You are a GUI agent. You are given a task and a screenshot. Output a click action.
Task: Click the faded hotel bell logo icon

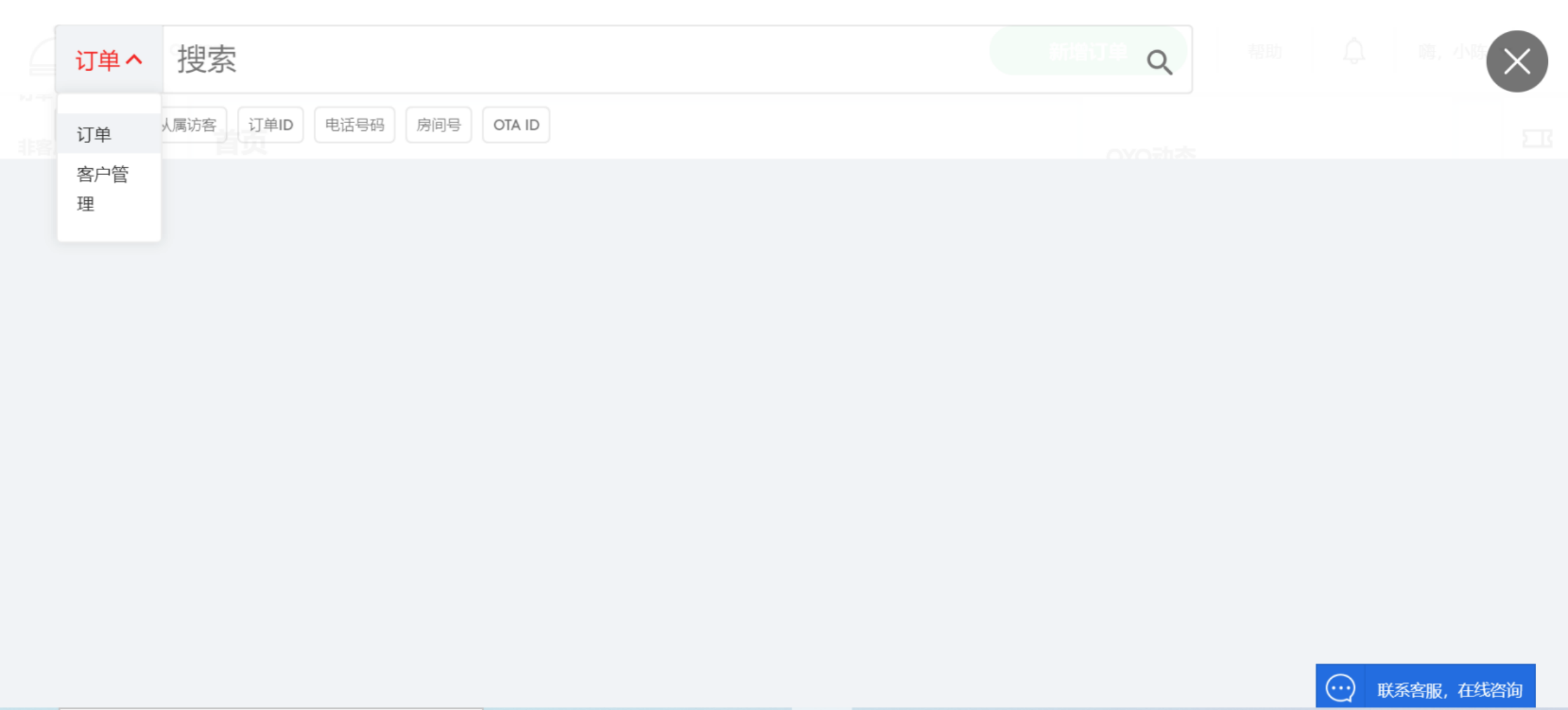(x=43, y=58)
